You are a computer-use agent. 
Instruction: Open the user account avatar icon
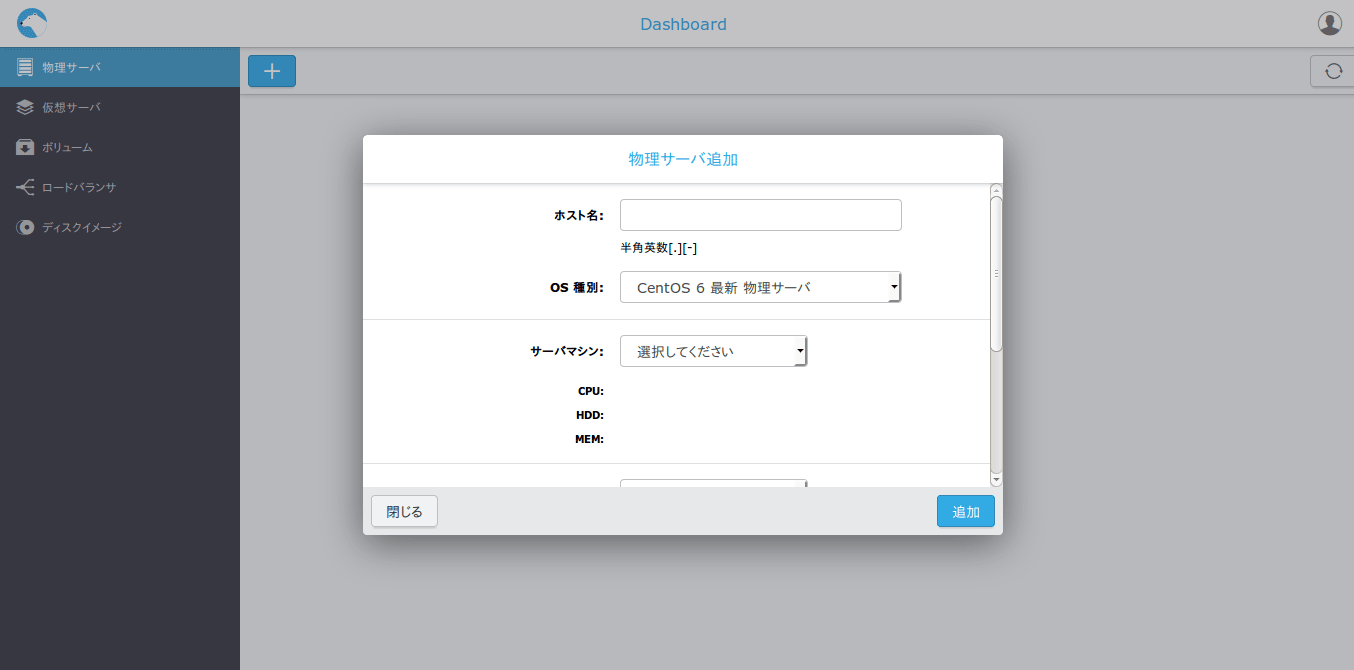tap(1329, 23)
